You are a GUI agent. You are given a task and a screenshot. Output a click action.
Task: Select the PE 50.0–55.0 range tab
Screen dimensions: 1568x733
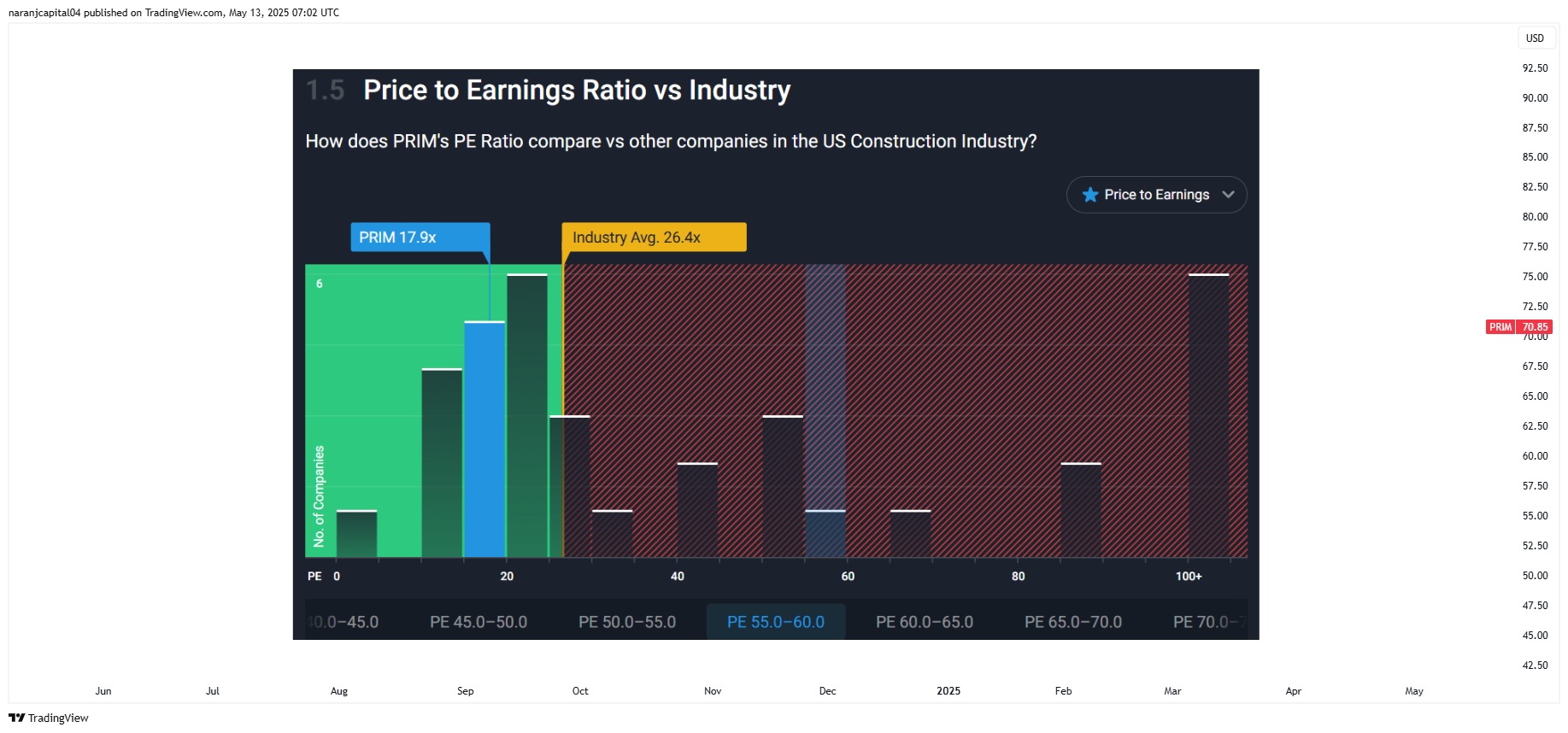pyautogui.click(x=627, y=622)
